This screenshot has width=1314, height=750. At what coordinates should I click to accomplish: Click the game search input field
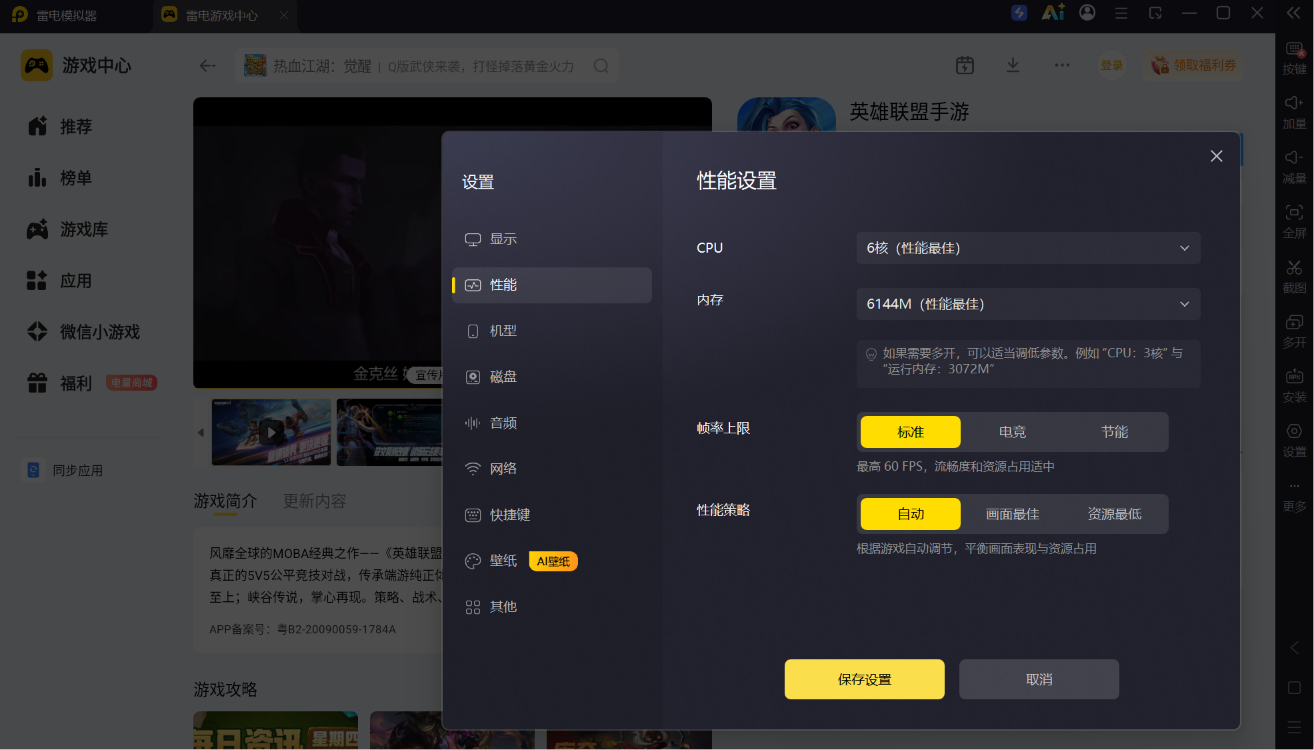(x=427, y=66)
